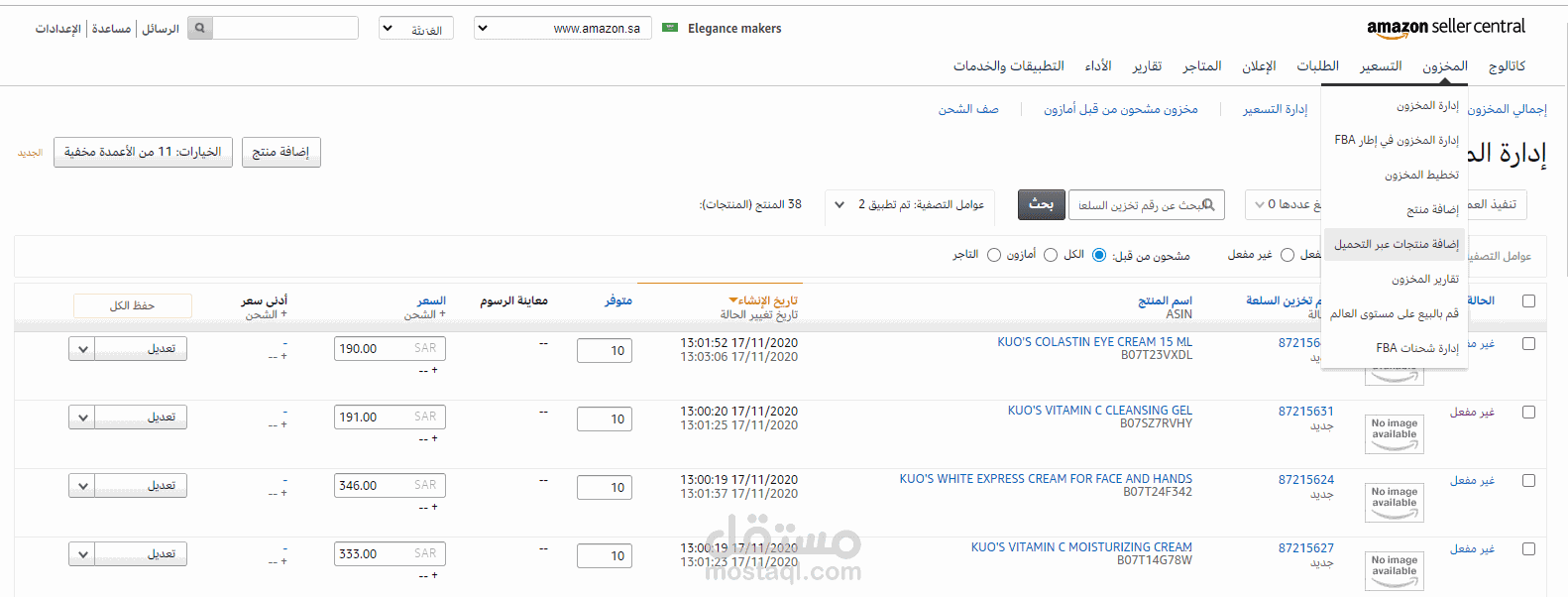This screenshot has width=1568, height=597.
Task: Select the header select-all checkbox
Action: [1528, 300]
